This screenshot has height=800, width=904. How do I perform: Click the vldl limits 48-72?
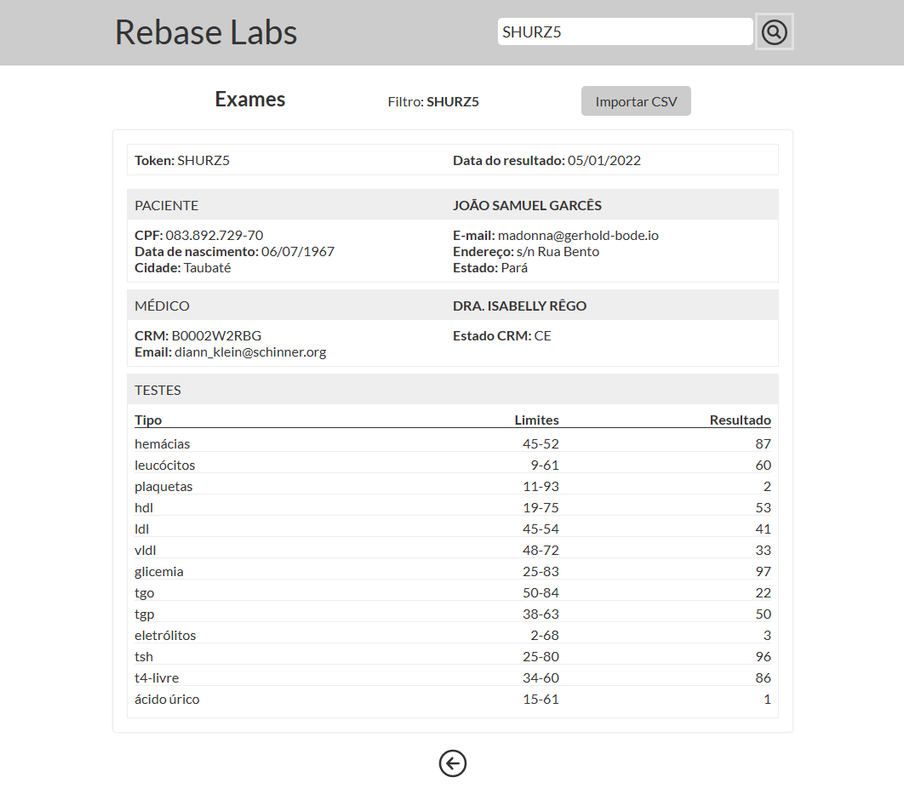tap(541, 550)
